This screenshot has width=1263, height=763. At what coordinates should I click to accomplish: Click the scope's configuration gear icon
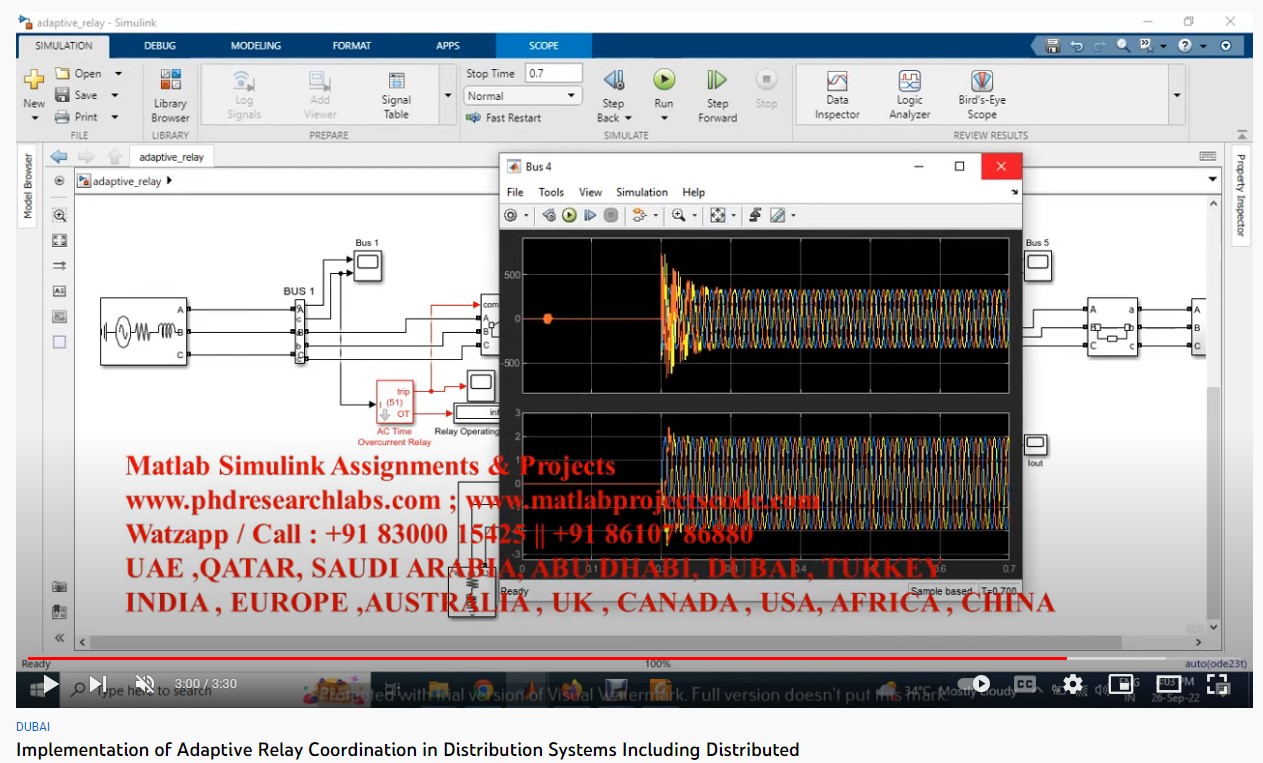pyautogui.click(x=511, y=215)
